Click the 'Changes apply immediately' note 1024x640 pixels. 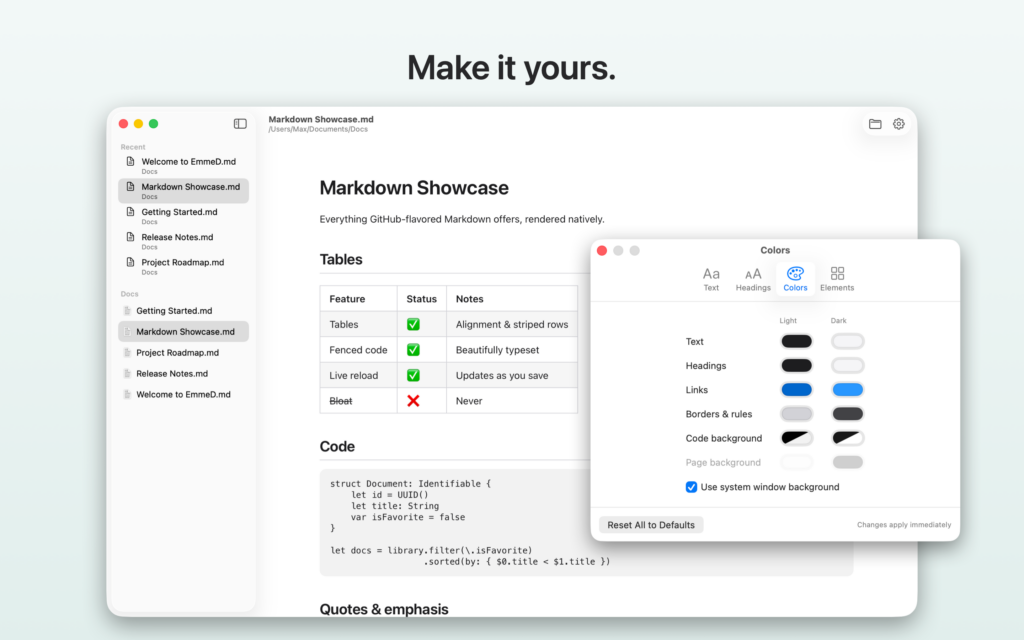[x=904, y=525]
